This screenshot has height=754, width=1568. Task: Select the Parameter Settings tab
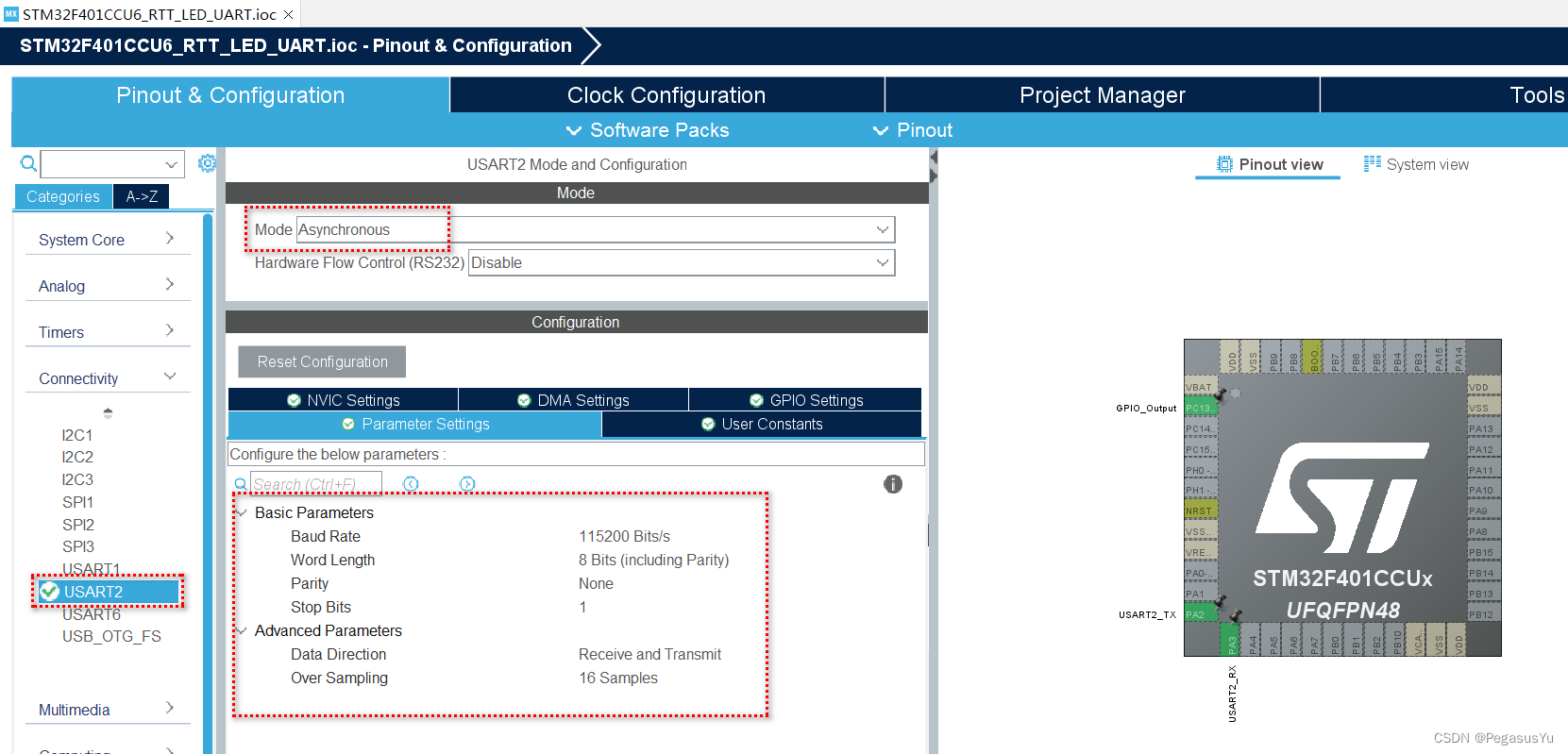[414, 424]
